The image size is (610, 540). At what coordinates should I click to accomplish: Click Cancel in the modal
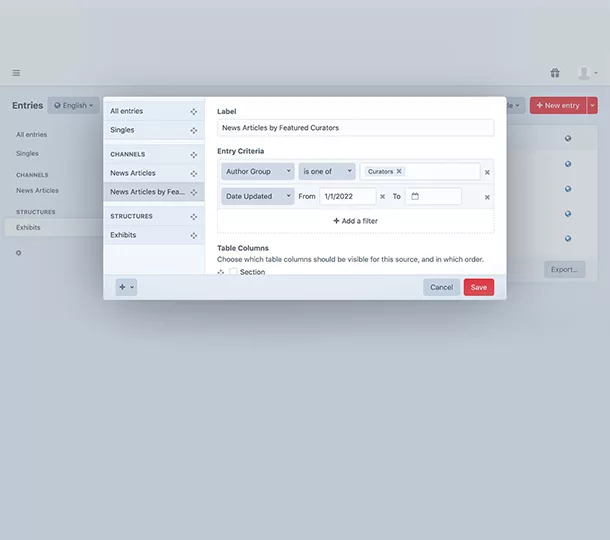pos(441,287)
